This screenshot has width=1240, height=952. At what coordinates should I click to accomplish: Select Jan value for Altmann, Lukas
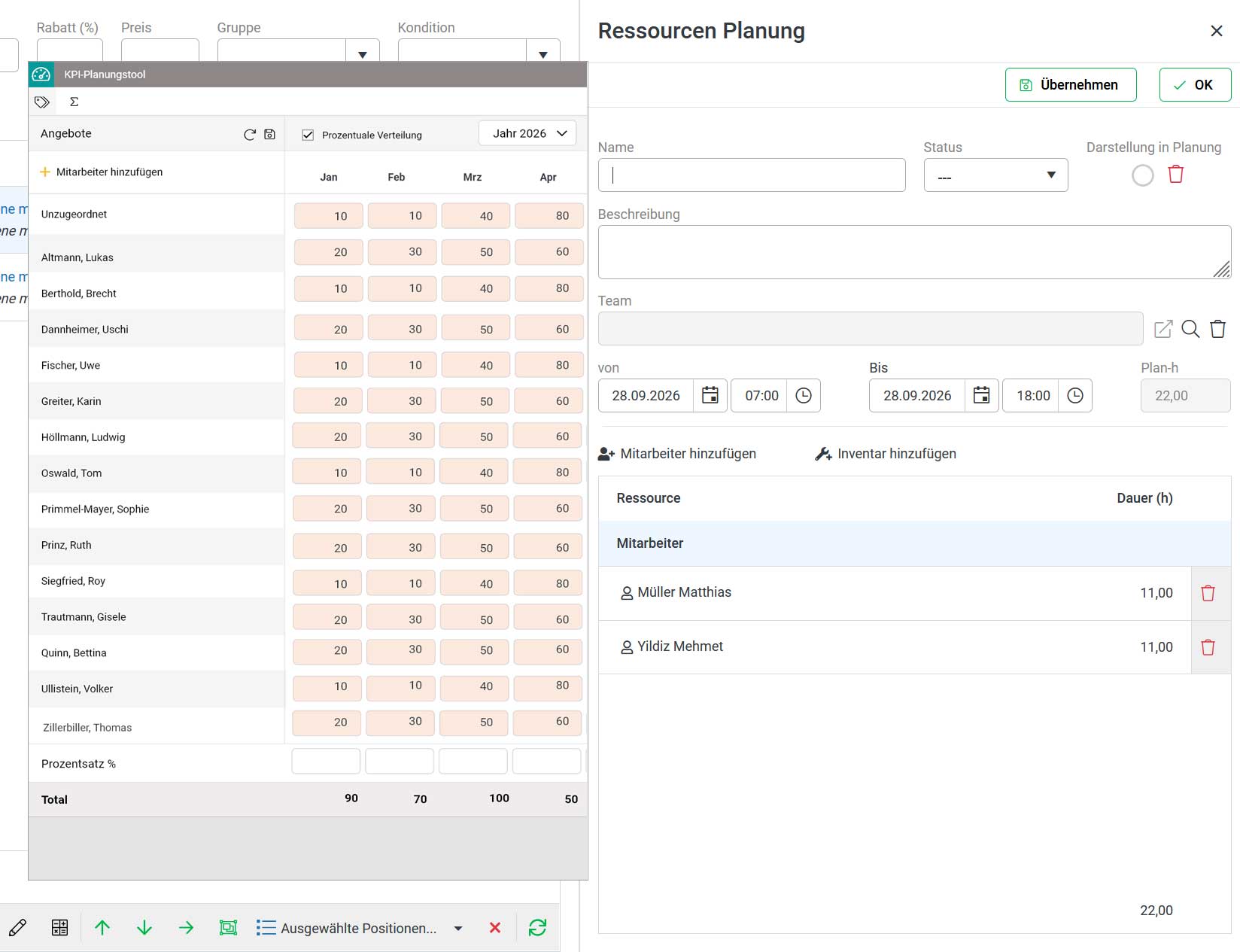click(x=329, y=252)
